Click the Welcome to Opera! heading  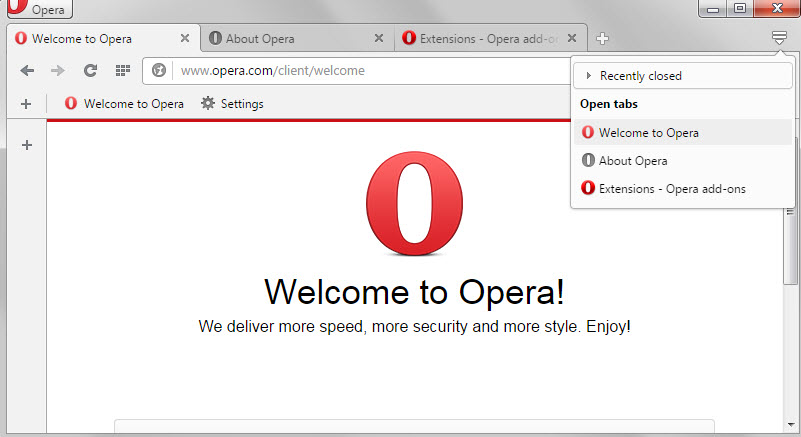(414, 292)
